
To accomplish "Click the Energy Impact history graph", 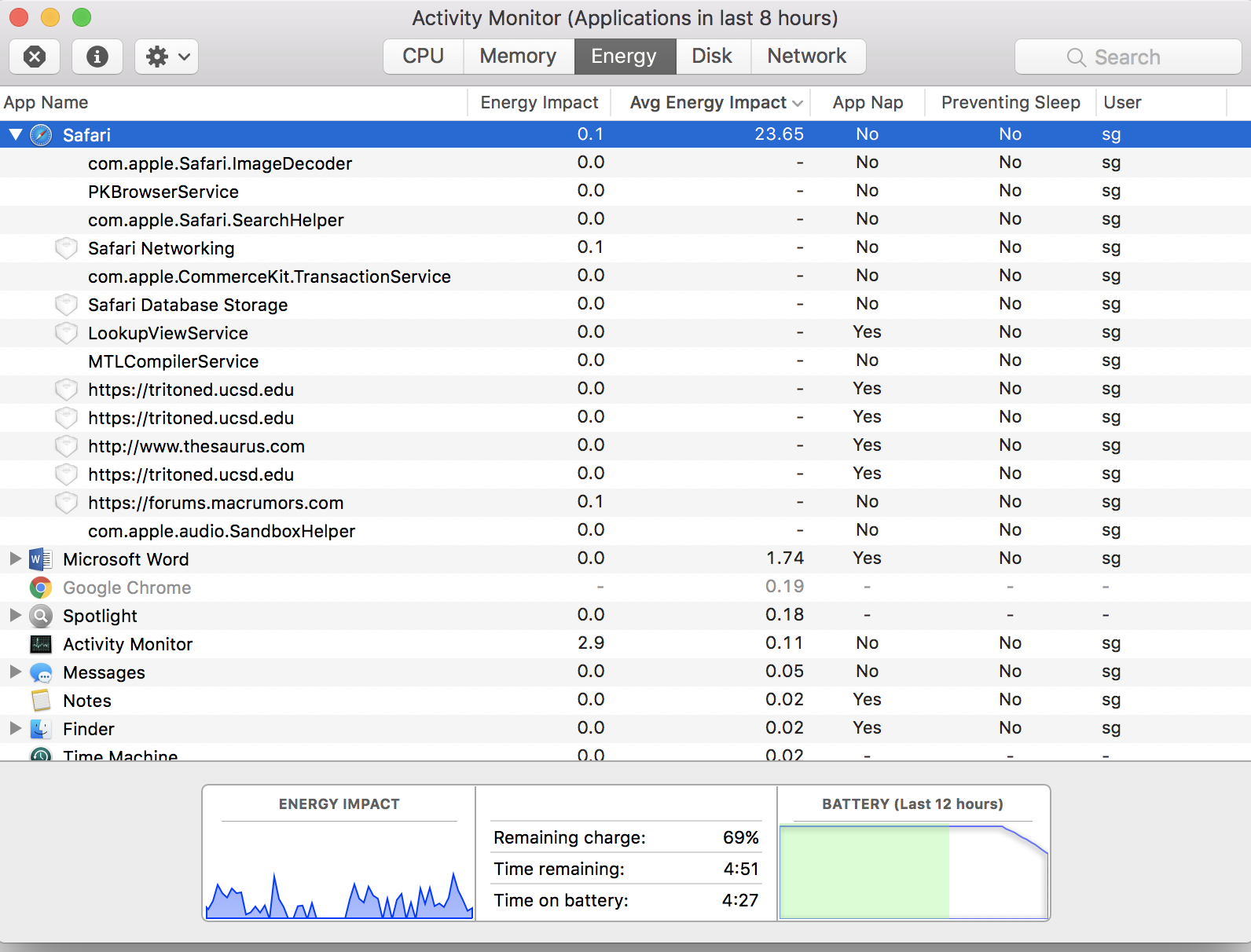I will pos(339,872).
